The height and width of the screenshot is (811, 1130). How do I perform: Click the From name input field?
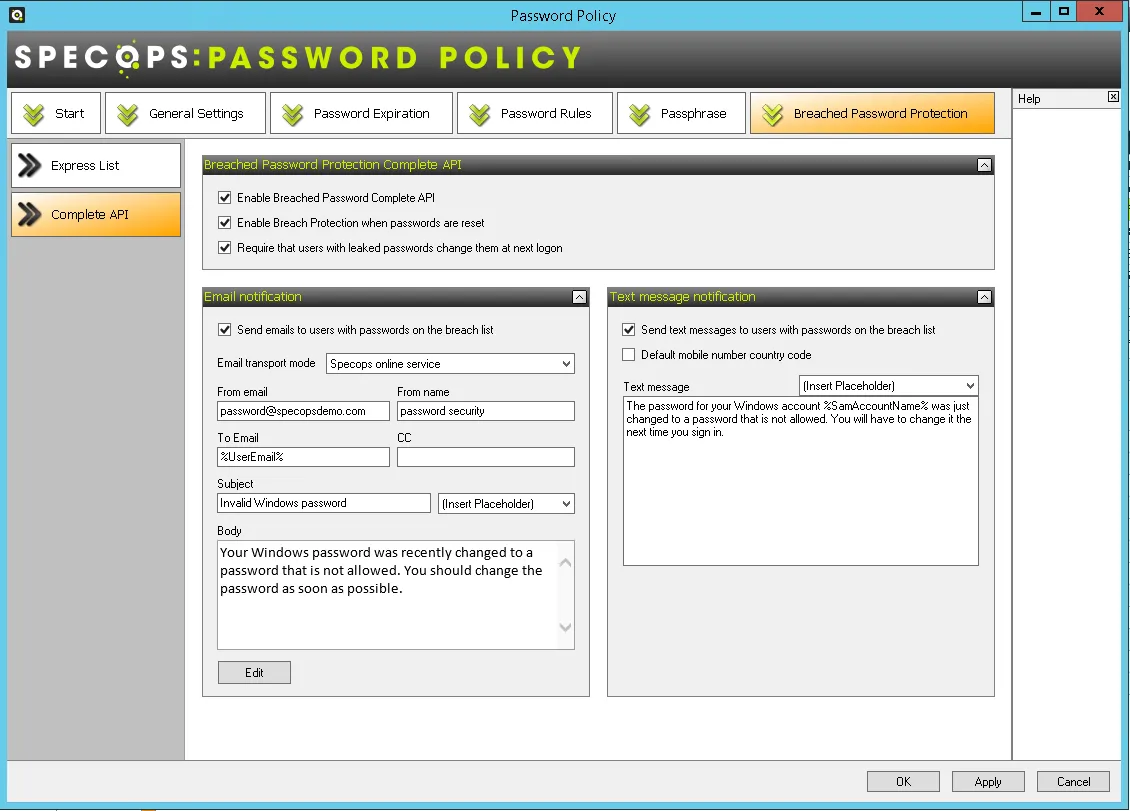[486, 411]
